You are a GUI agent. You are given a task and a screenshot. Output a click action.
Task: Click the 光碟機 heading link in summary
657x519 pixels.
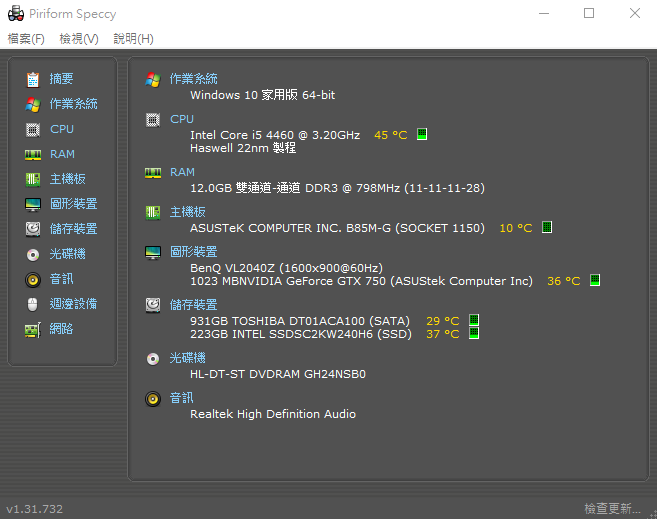(187, 358)
